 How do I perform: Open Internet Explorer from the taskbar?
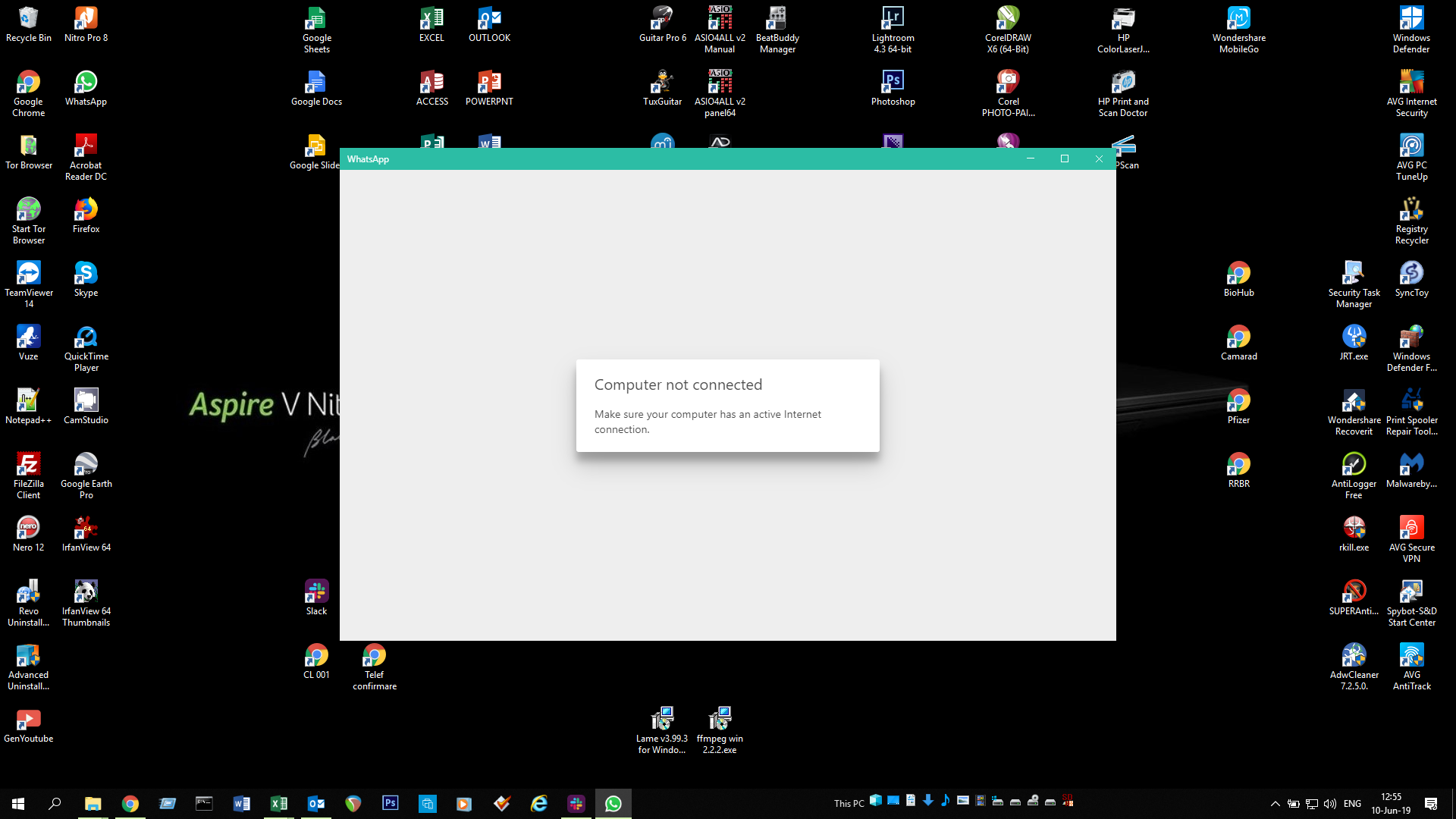[539, 803]
